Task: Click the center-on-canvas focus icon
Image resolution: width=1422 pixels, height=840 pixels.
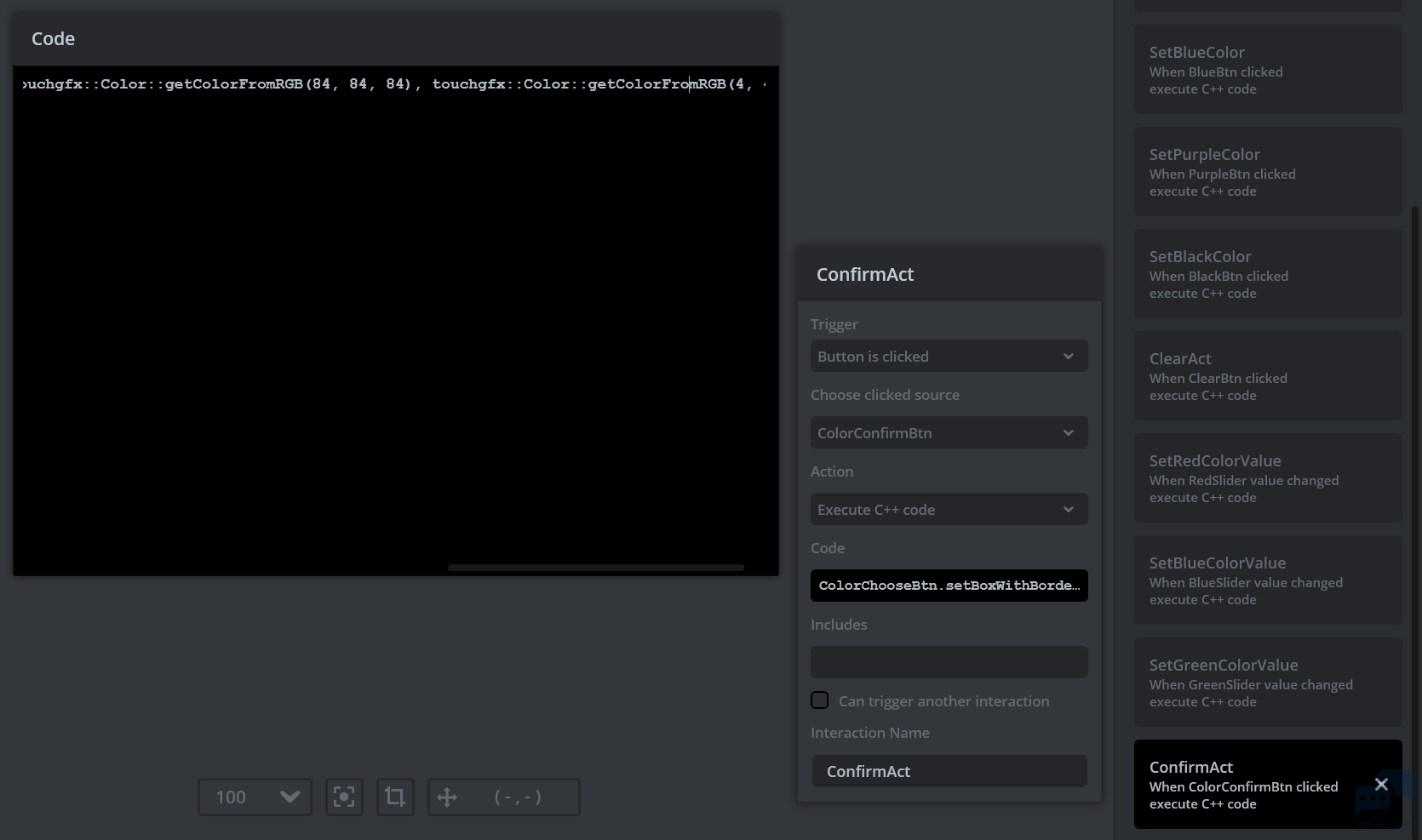Action: 344,797
